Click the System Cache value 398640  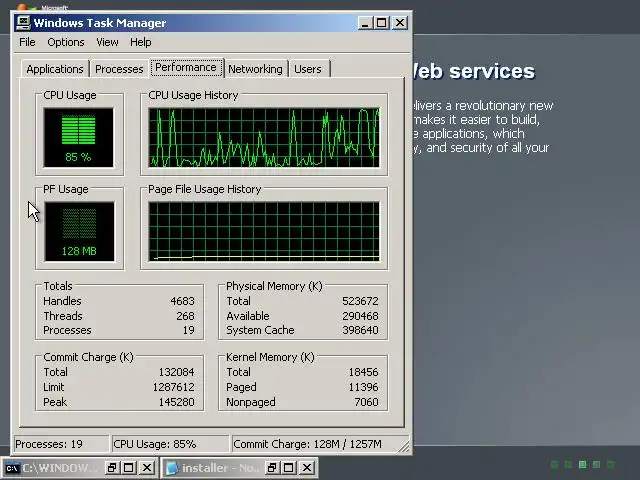pyautogui.click(x=360, y=330)
